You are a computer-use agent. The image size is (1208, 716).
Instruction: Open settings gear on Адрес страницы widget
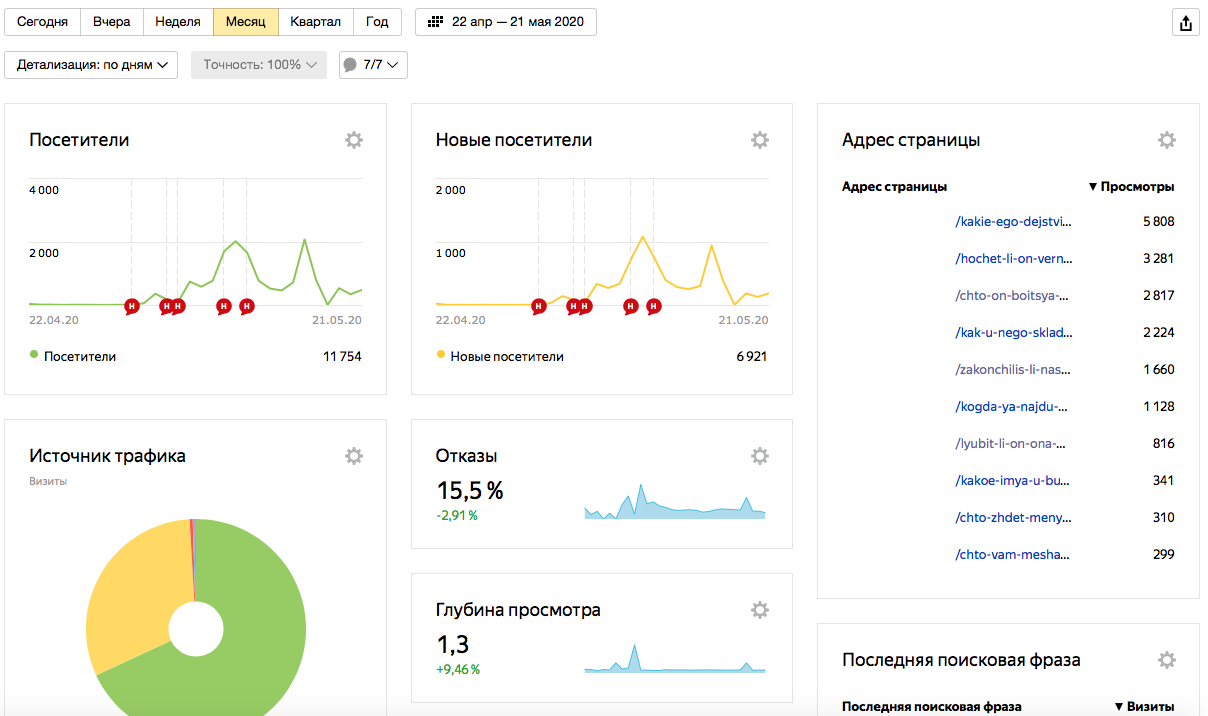click(1167, 140)
